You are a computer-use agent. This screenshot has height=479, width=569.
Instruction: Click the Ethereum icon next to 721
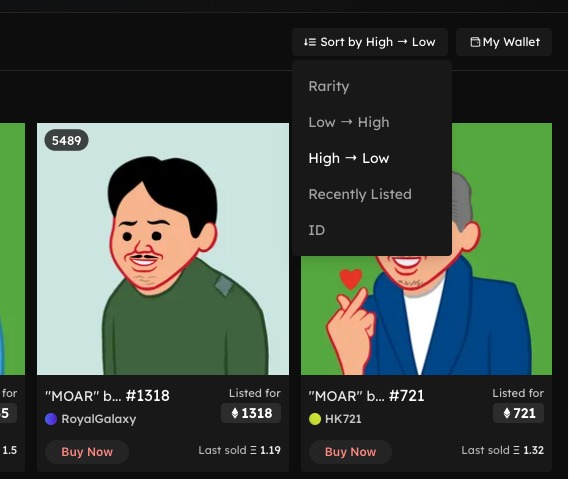507,413
